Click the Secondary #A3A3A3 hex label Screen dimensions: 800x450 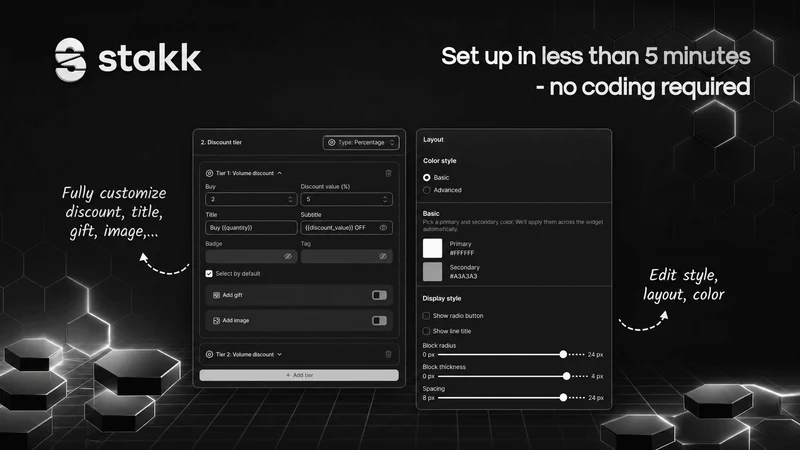[x=463, y=277]
